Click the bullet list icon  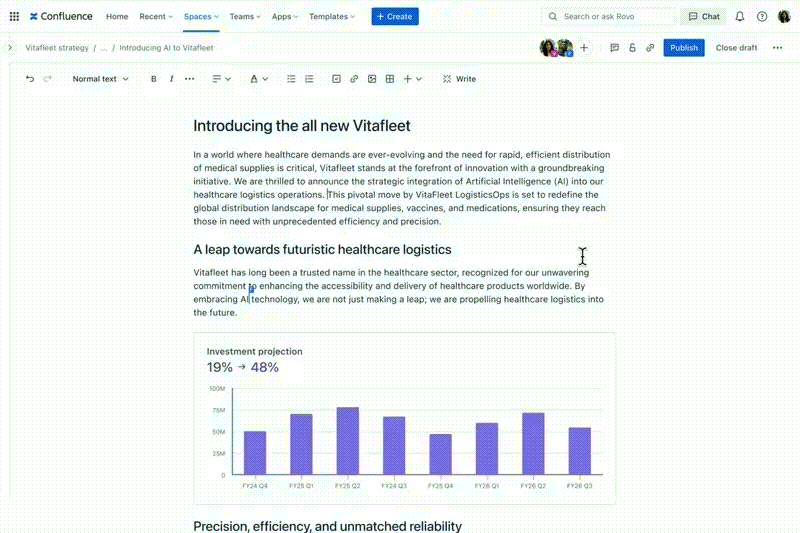click(291, 79)
